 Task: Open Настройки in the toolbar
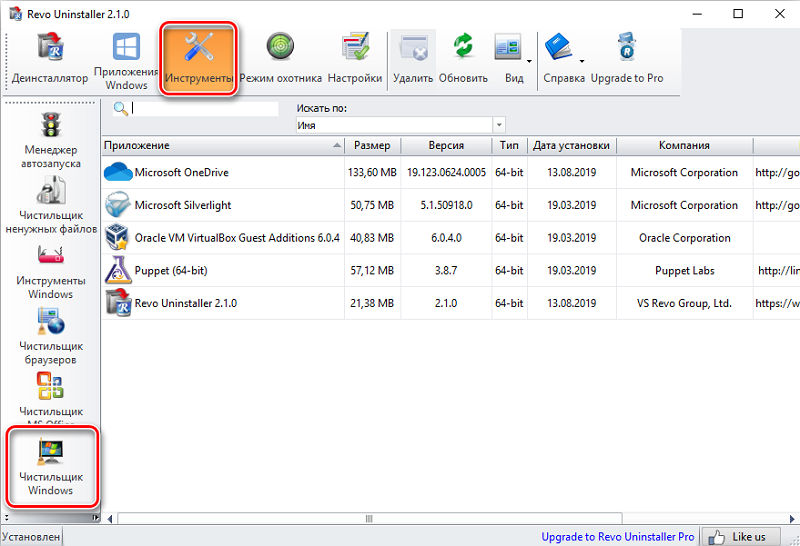pyautogui.click(x=355, y=59)
